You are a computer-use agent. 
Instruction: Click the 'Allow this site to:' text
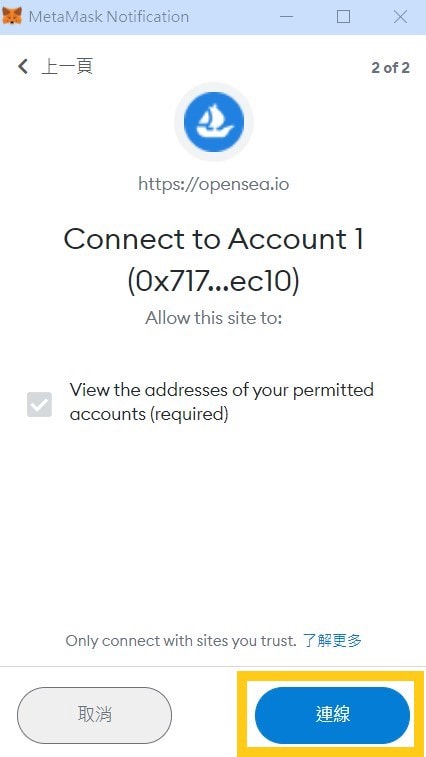point(213,318)
